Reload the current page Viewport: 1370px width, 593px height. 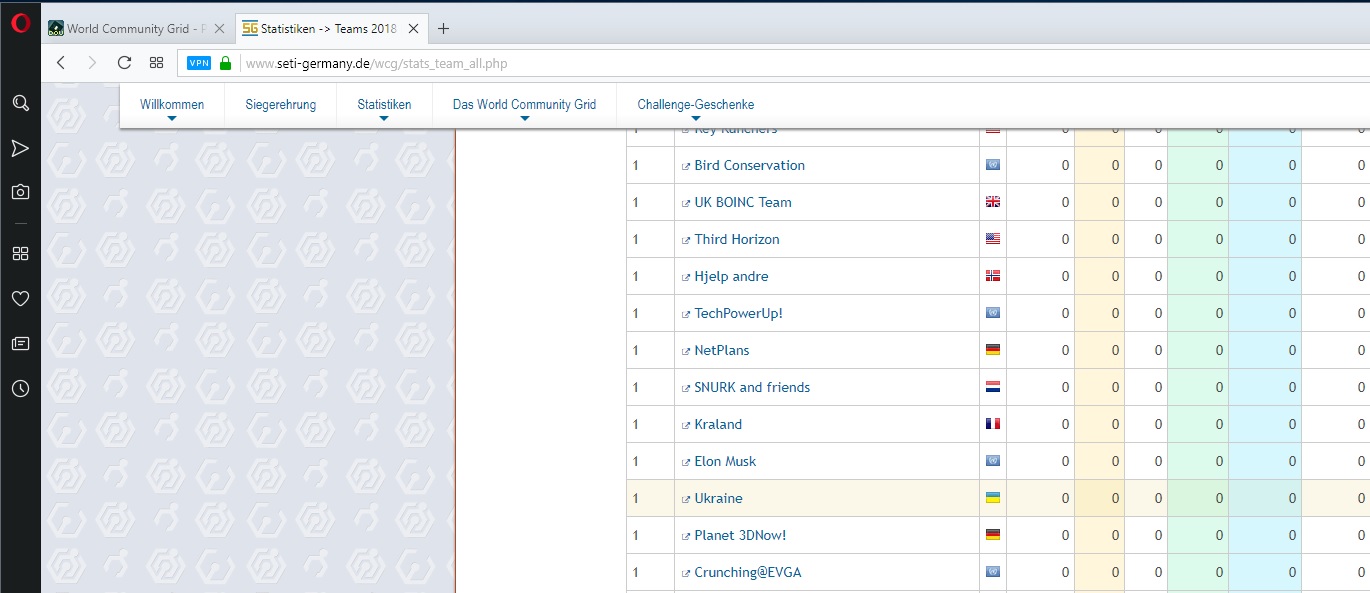124,63
